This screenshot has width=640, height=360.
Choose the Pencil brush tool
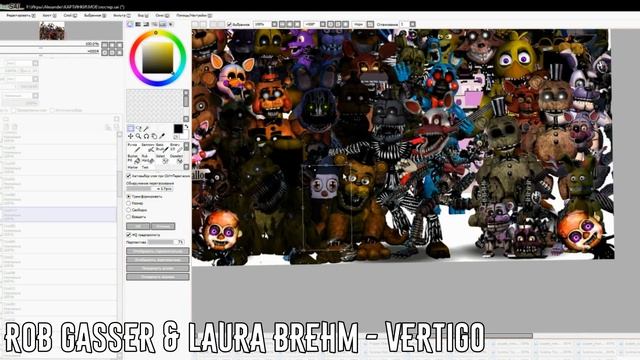(x=133, y=148)
